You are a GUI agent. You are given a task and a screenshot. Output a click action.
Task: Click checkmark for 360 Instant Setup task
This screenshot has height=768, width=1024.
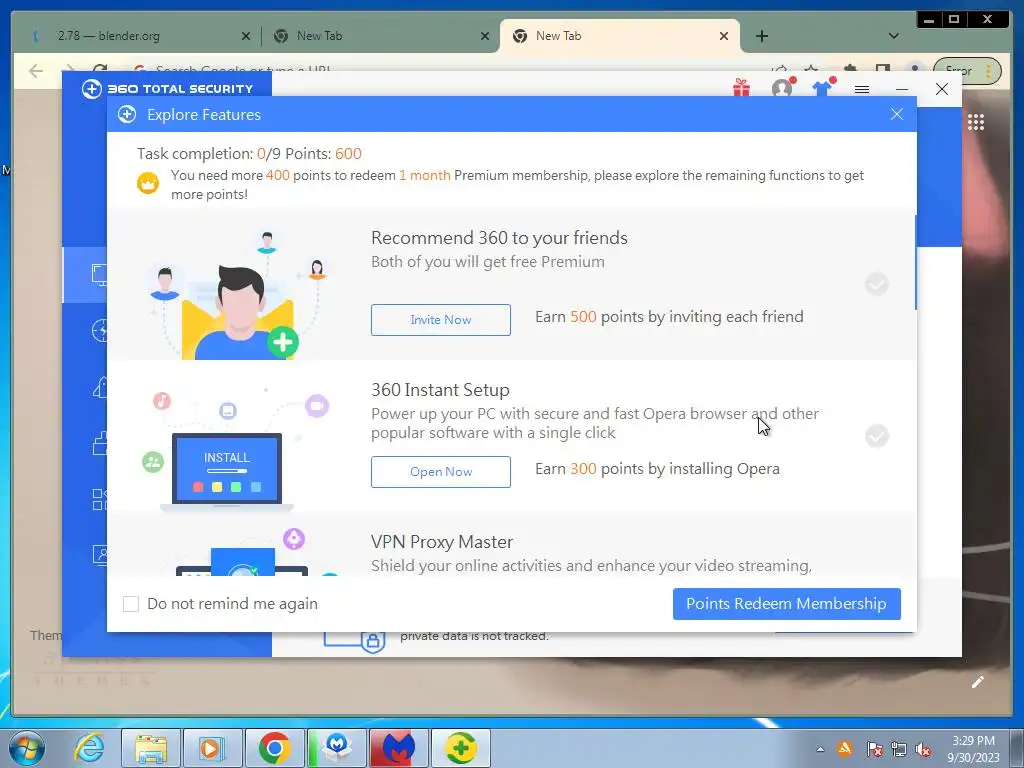pos(876,436)
